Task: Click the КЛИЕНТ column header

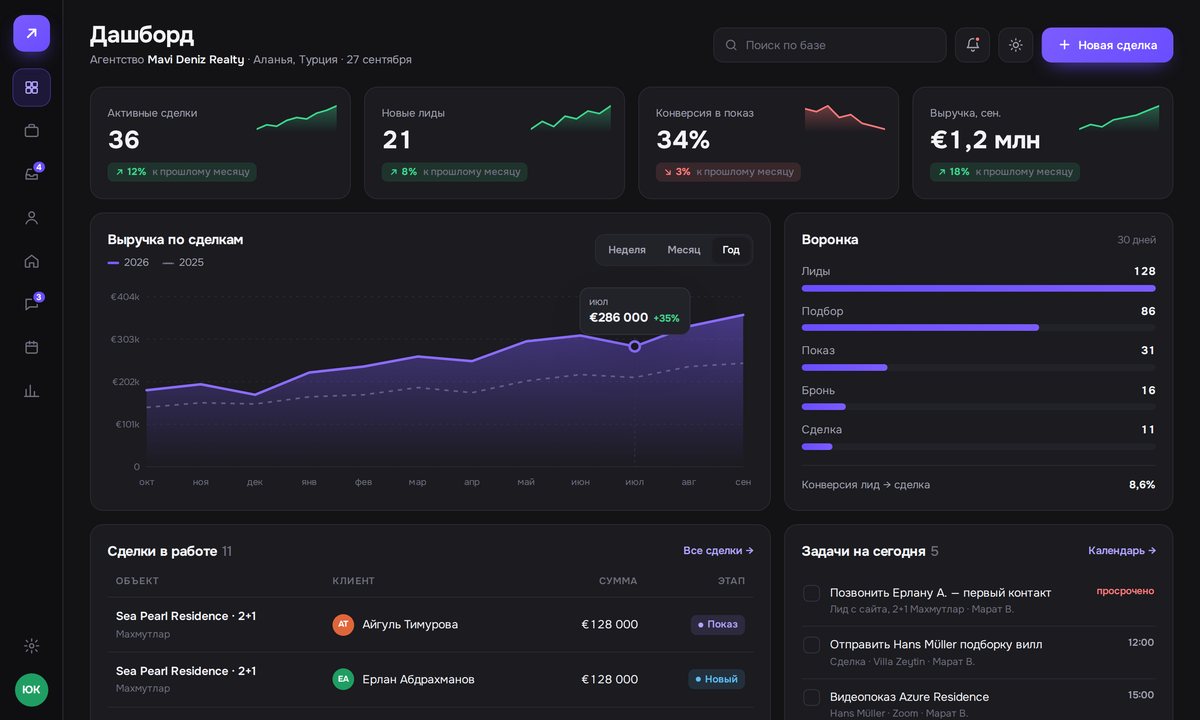Action: tap(354, 581)
